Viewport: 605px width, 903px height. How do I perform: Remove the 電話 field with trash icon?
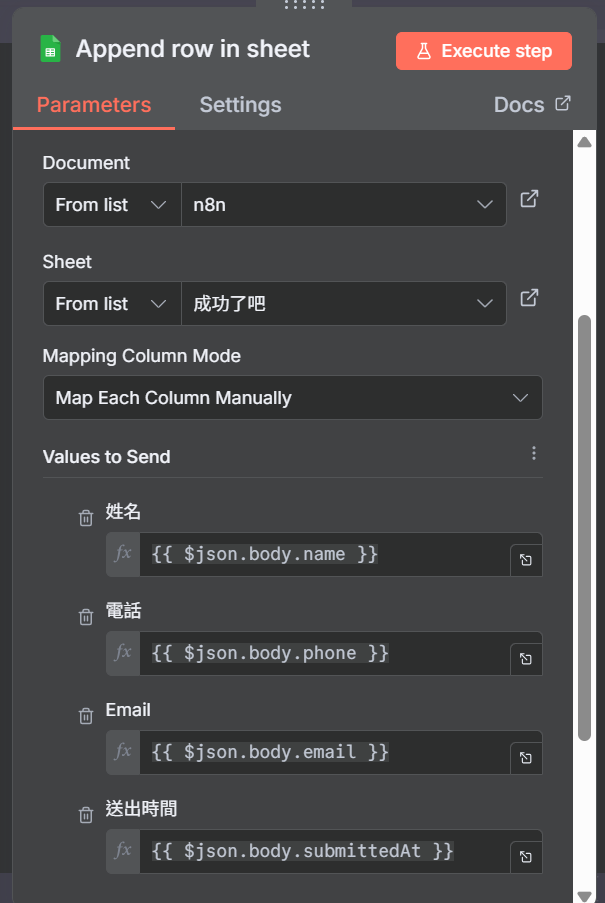click(86, 616)
